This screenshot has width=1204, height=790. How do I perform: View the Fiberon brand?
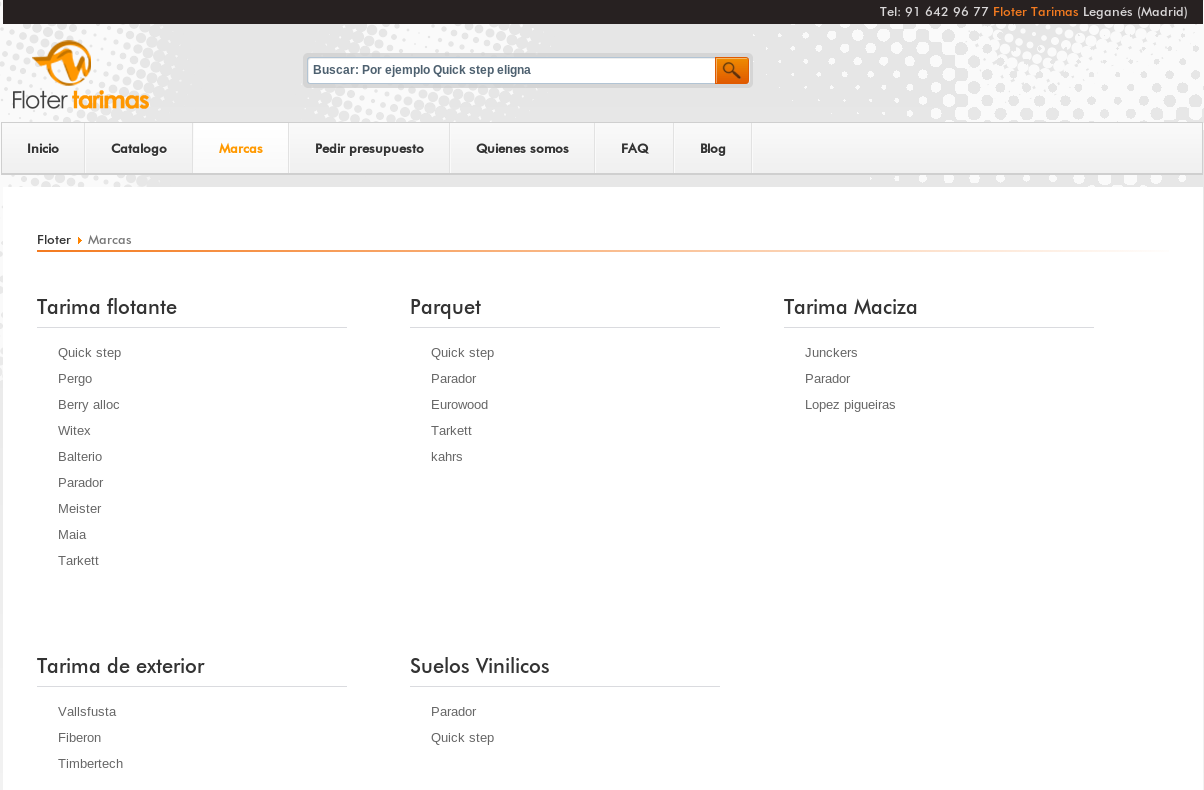pyautogui.click(x=79, y=738)
